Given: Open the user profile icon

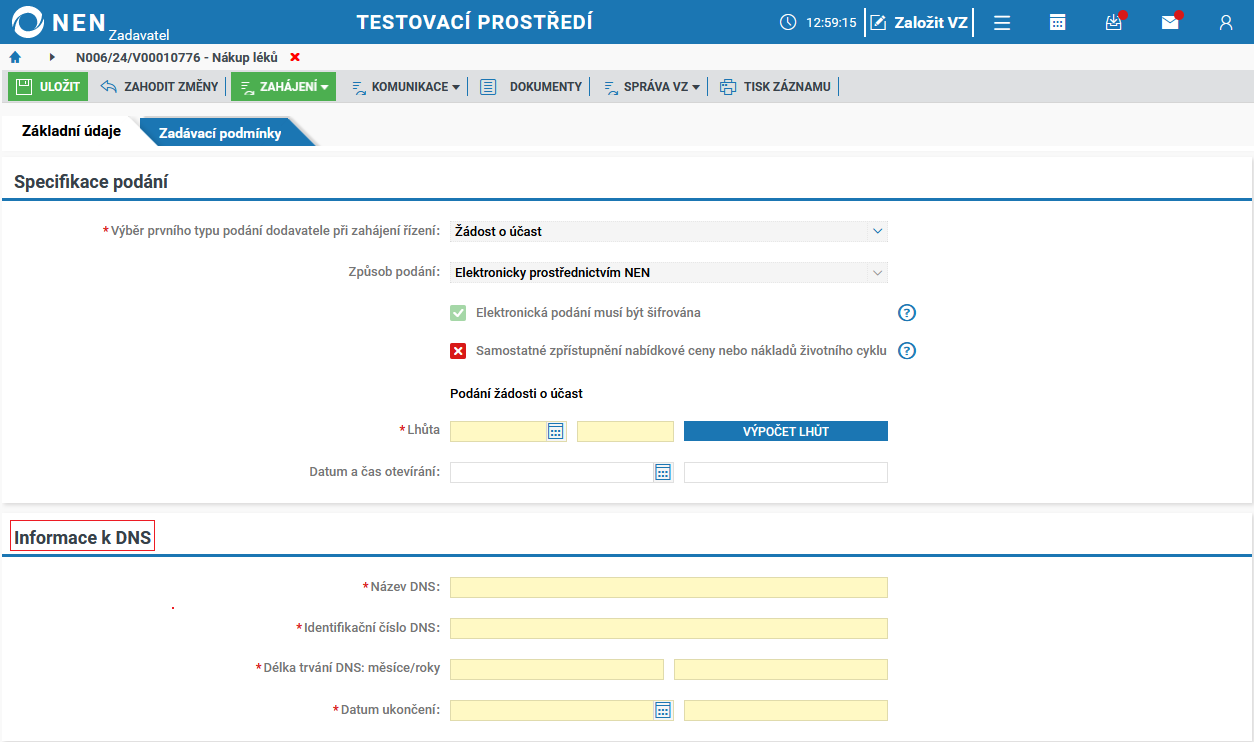Looking at the screenshot, I should pyautogui.click(x=1226, y=22).
